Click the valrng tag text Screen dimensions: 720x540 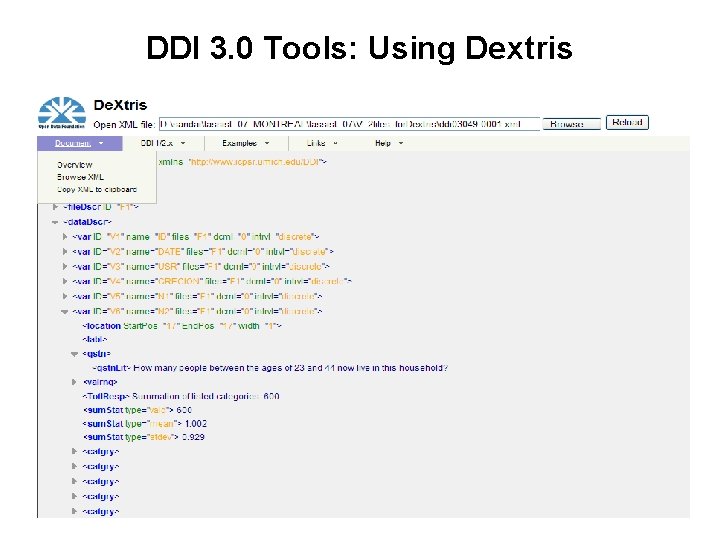pos(101,382)
